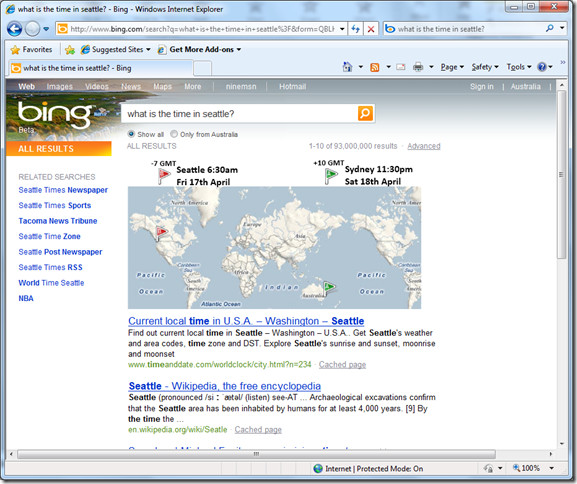
Task: Open Seattle Post Newspaper related search
Action: coord(60,252)
